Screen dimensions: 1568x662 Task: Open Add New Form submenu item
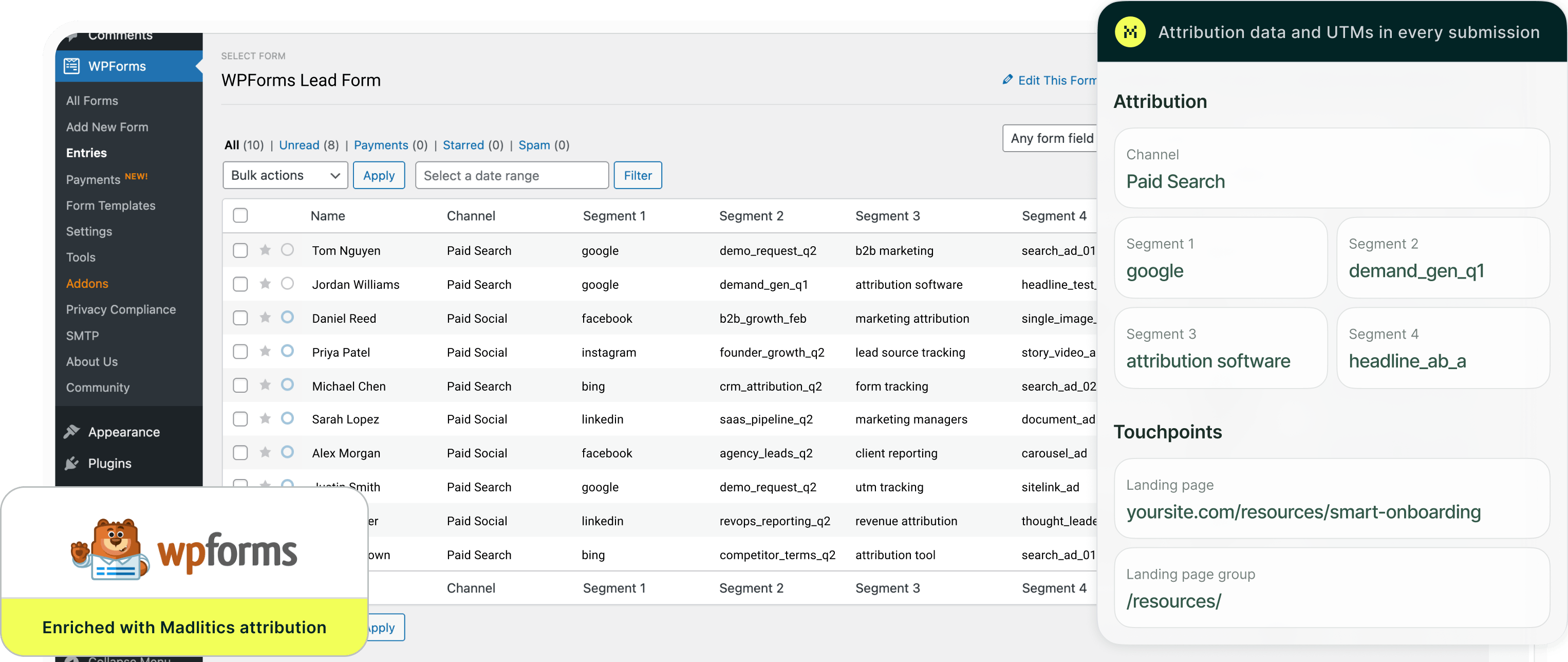[107, 126]
